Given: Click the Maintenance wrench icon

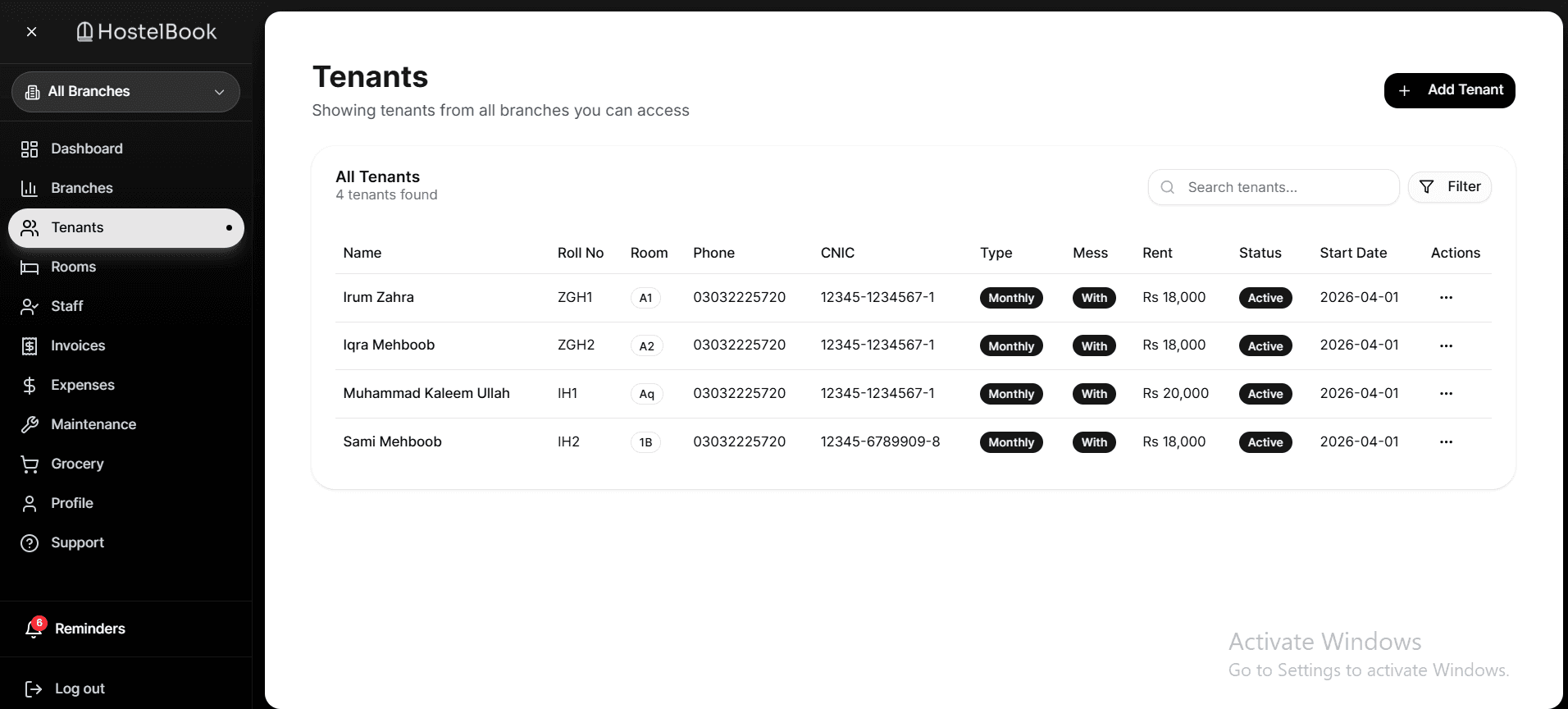Looking at the screenshot, I should point(30,425).
